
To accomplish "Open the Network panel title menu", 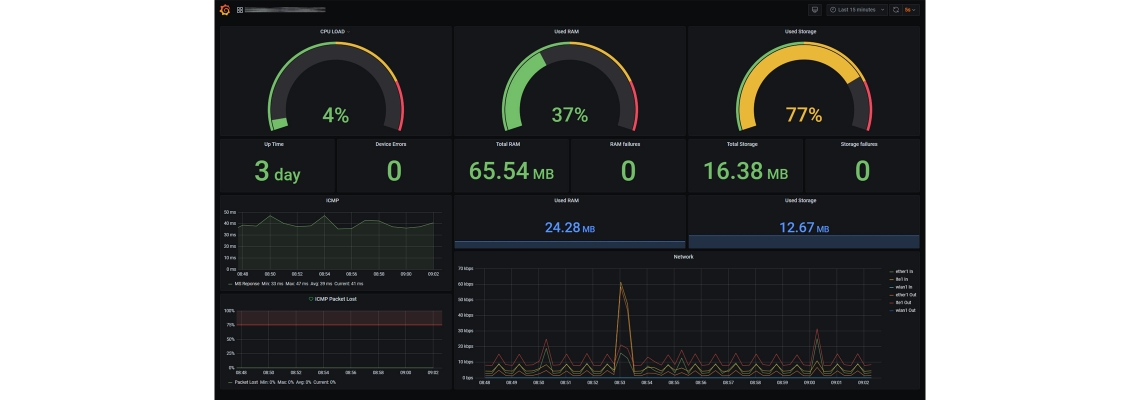I will point(683,257).
